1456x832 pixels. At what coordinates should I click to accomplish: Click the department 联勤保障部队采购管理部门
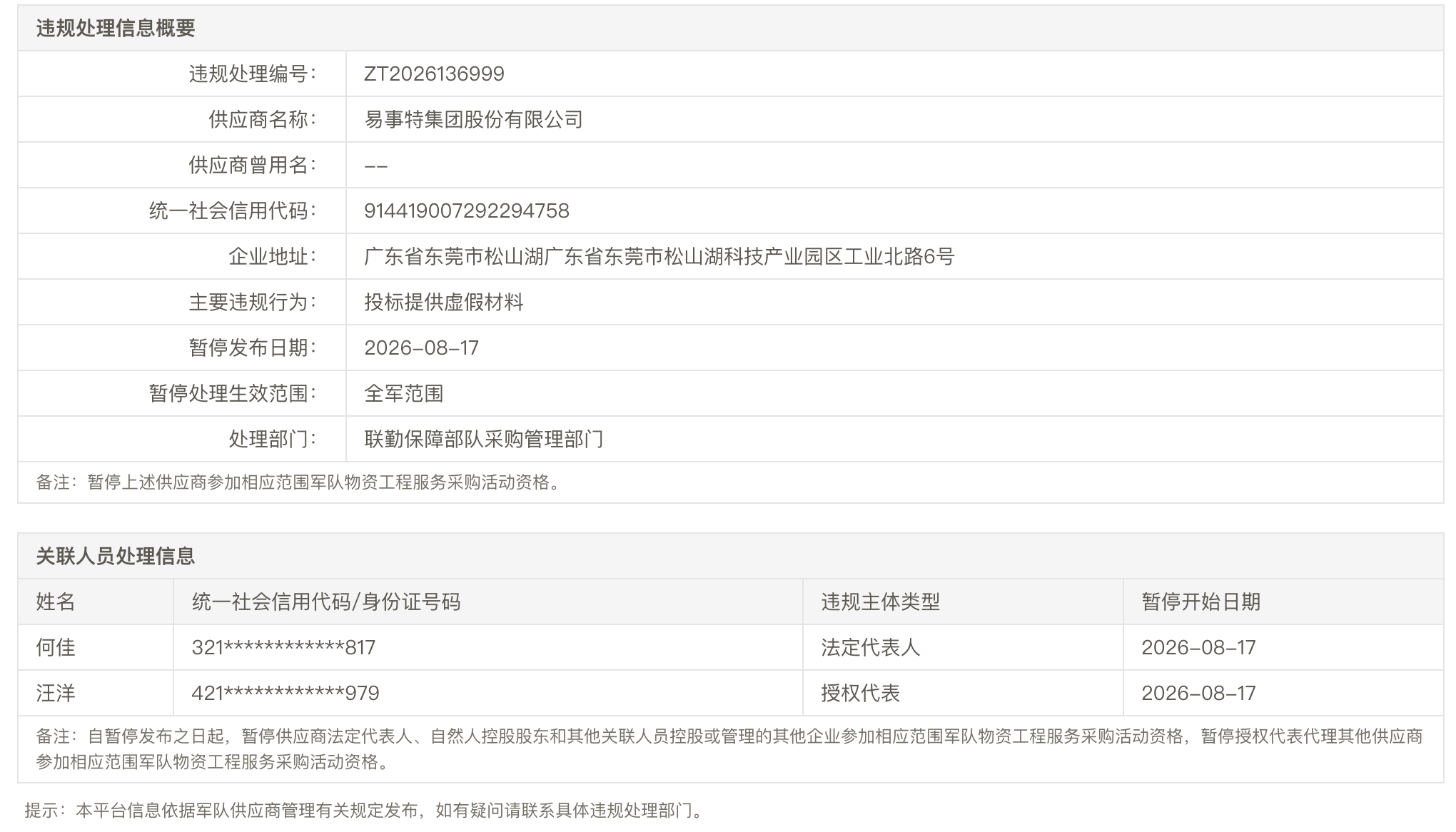[484, 439]
